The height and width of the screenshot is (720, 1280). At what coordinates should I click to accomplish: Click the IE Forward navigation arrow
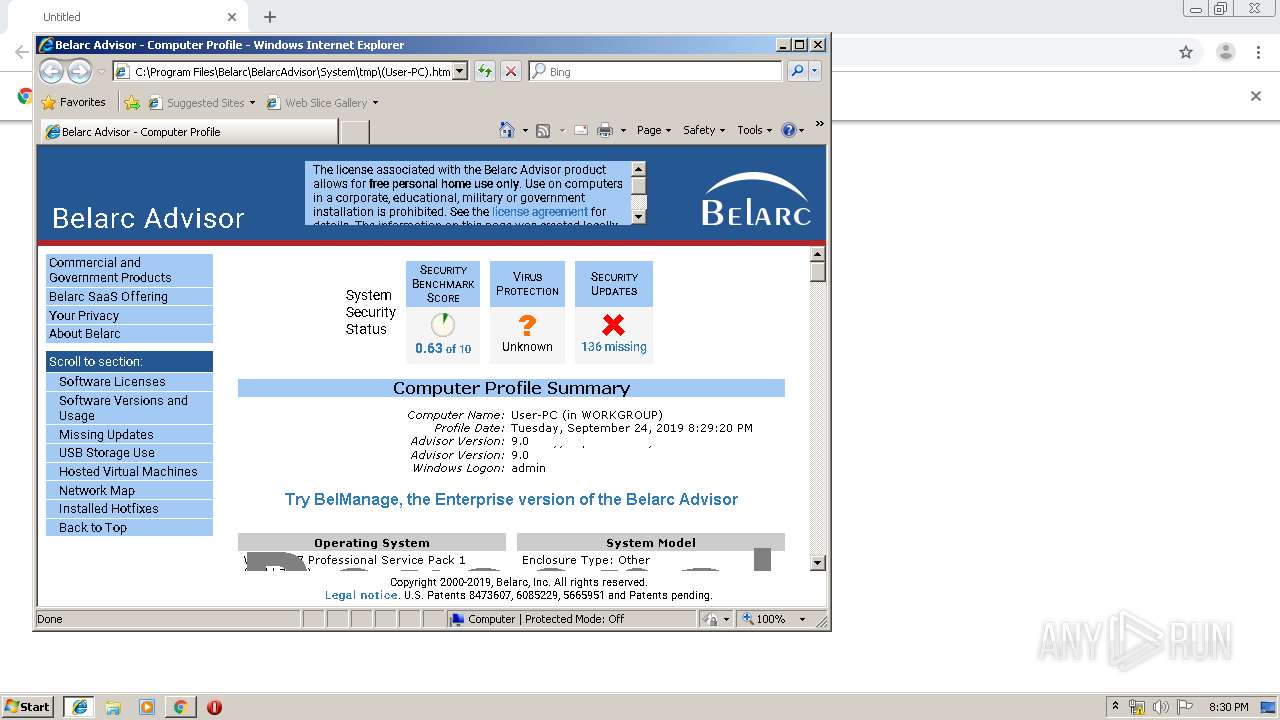pos(79,71)
